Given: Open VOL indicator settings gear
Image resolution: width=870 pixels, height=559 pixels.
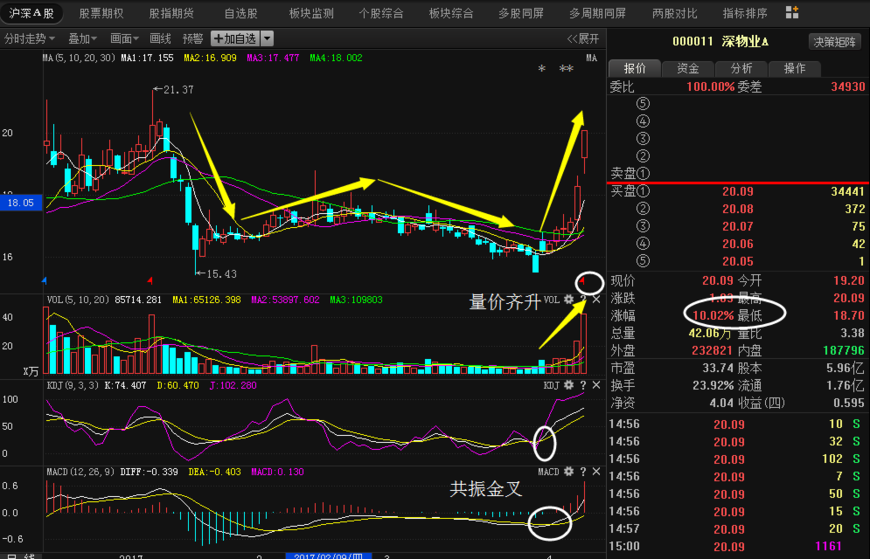Looking at the screenshot, I should pyautogui.click(x=569, y=300).
